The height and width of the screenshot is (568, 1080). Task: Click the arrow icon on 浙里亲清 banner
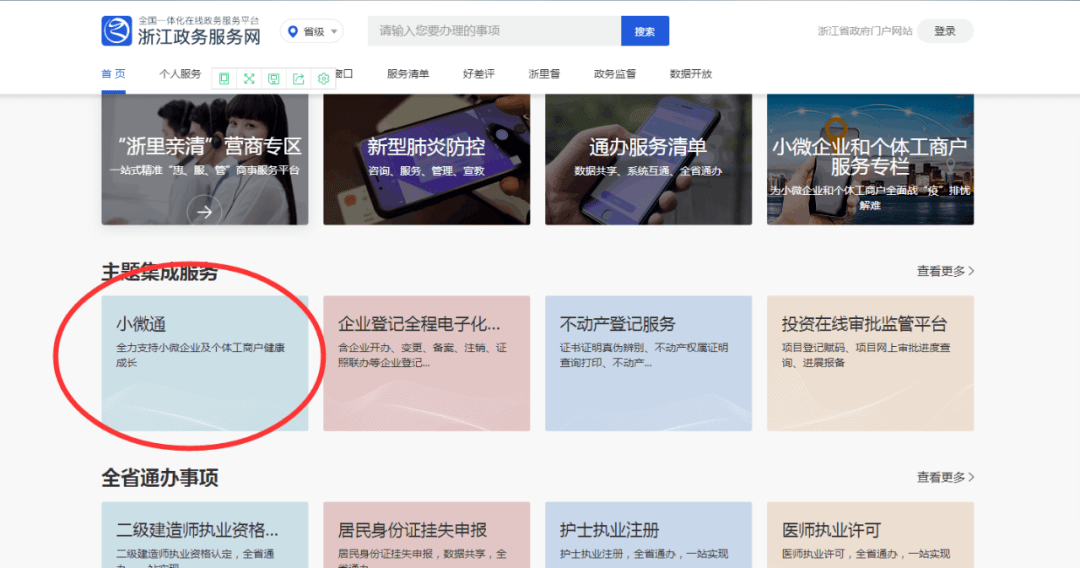click(204, 211)
